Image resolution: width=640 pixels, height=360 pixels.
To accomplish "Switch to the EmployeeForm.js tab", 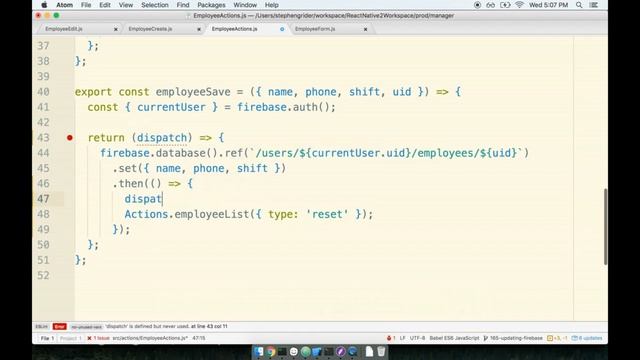I will (x=315, y=29).
